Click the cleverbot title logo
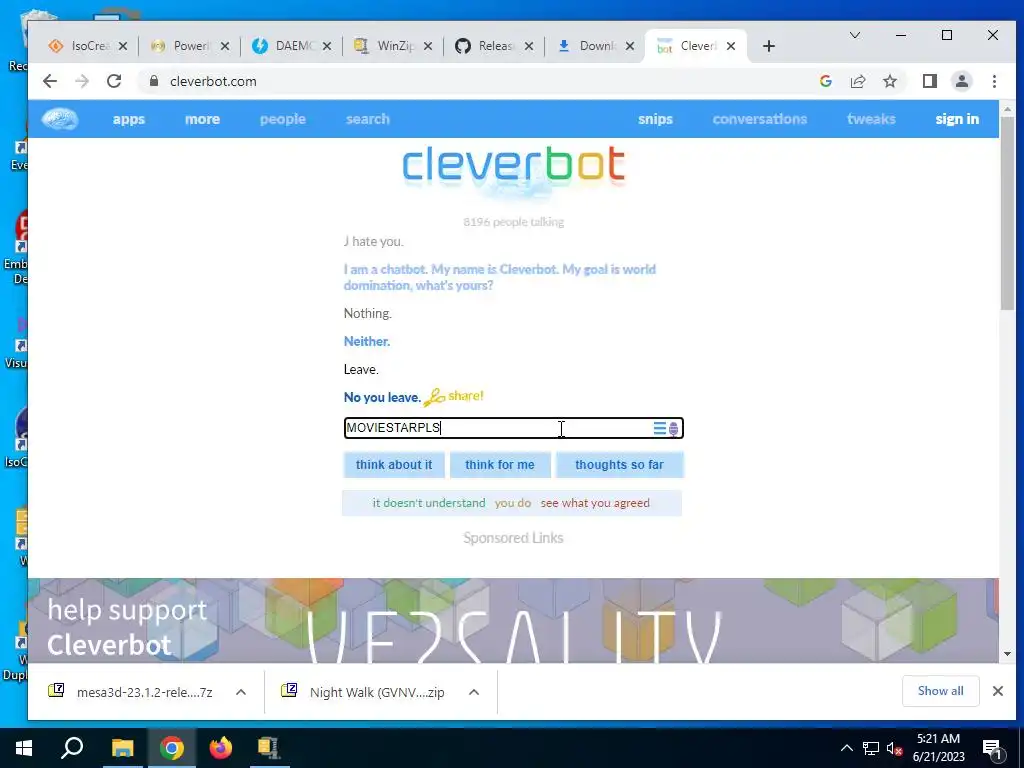 tap(513, 166)
